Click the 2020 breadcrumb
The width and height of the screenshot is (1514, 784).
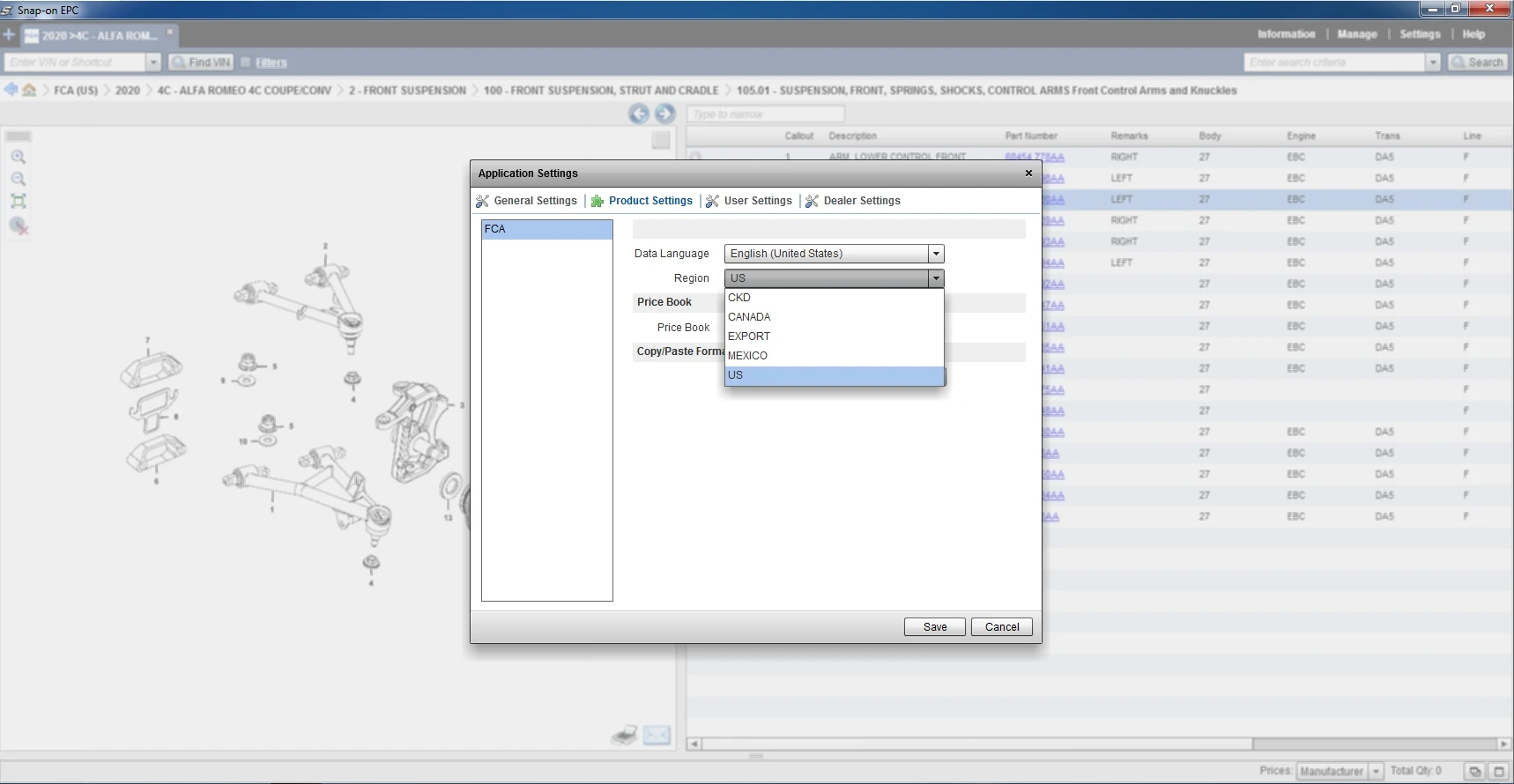128,91
